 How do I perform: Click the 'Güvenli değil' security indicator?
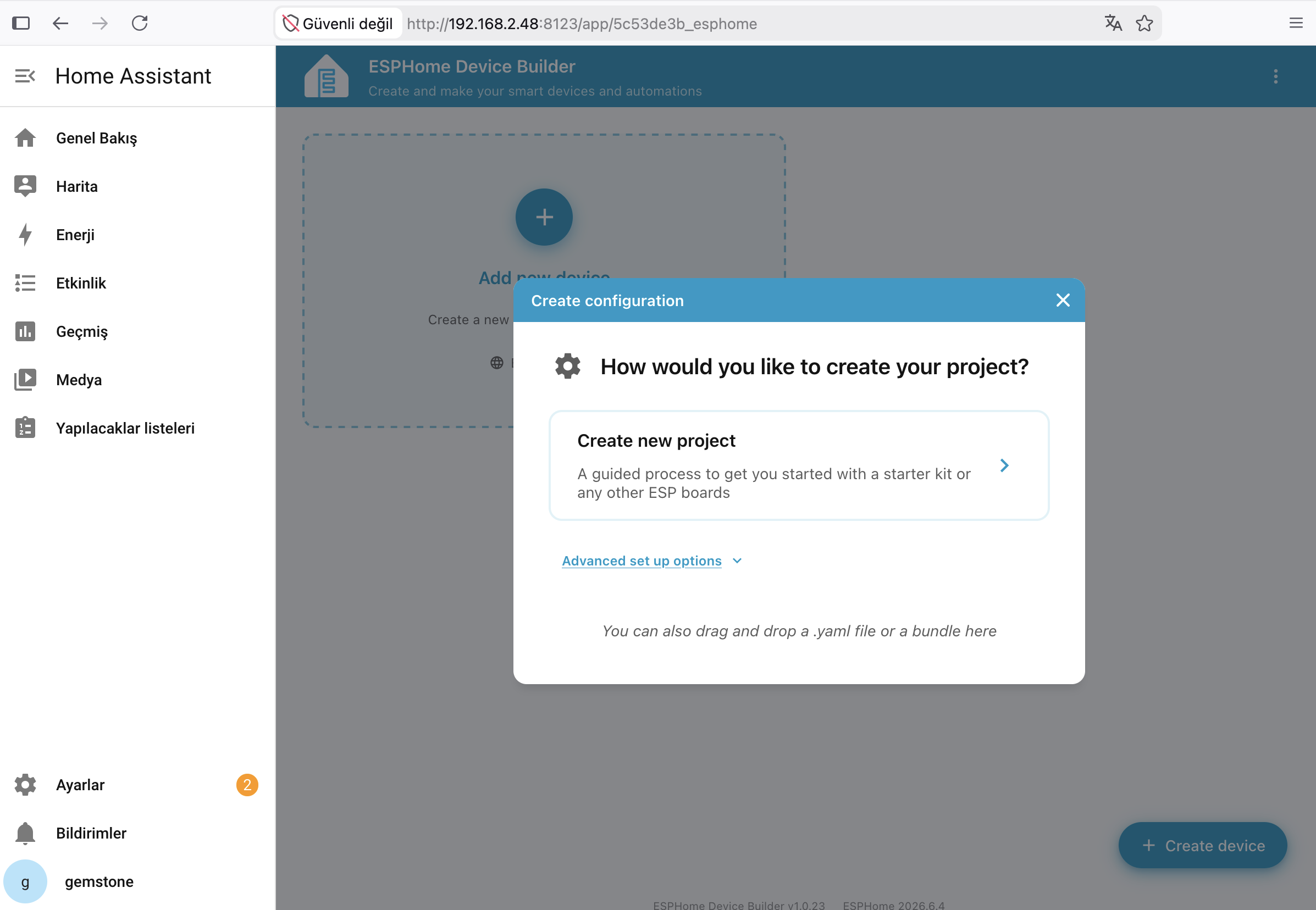click(x=338, y=24)
